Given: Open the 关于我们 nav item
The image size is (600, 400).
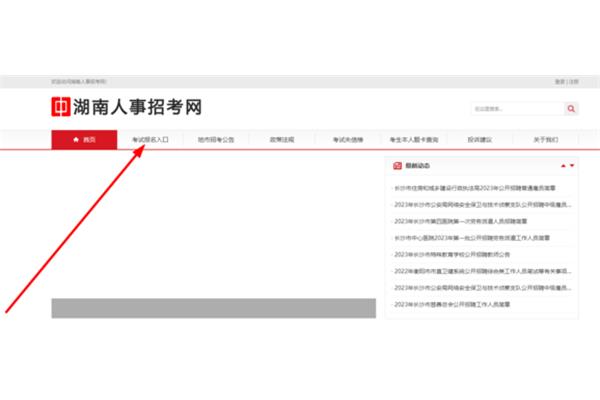Looking at the screenshot, I should pyautogui.click(x=546, y=140).
